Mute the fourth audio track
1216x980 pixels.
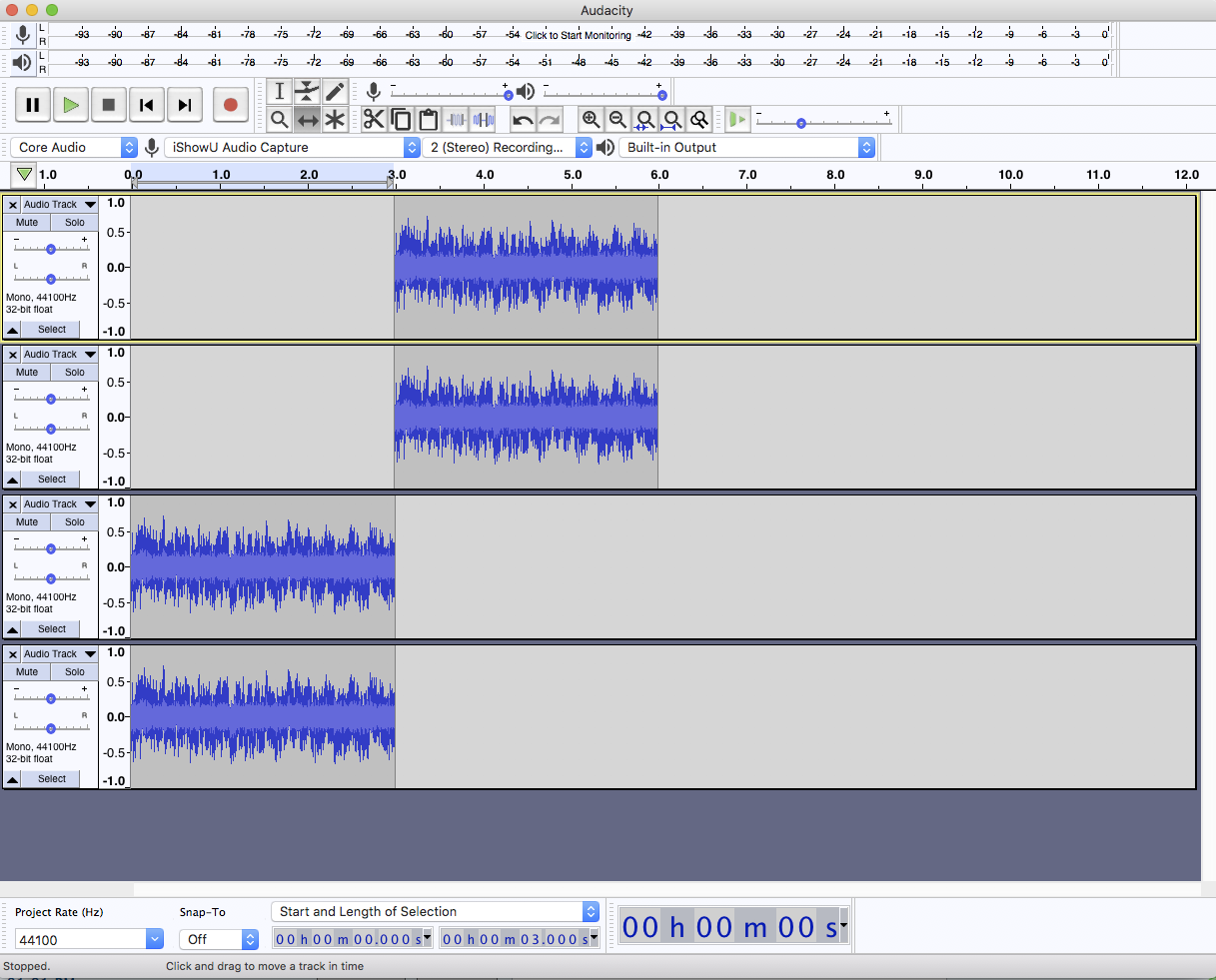pyautogui.click(x=27, y=672)
